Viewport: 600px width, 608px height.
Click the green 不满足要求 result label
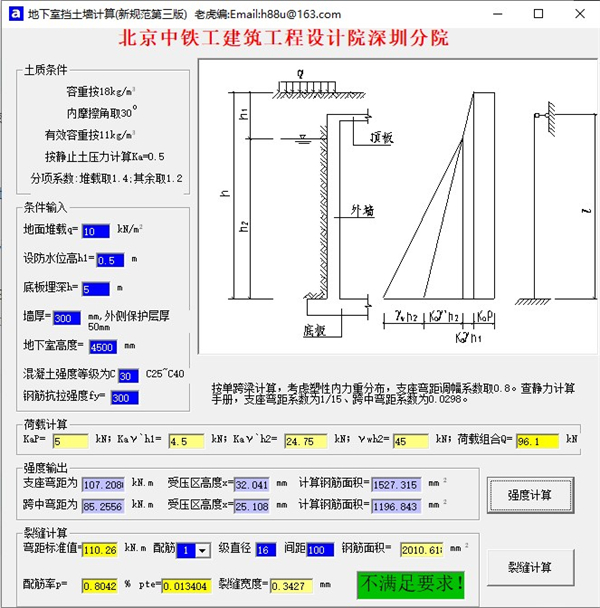click(411, 585)
